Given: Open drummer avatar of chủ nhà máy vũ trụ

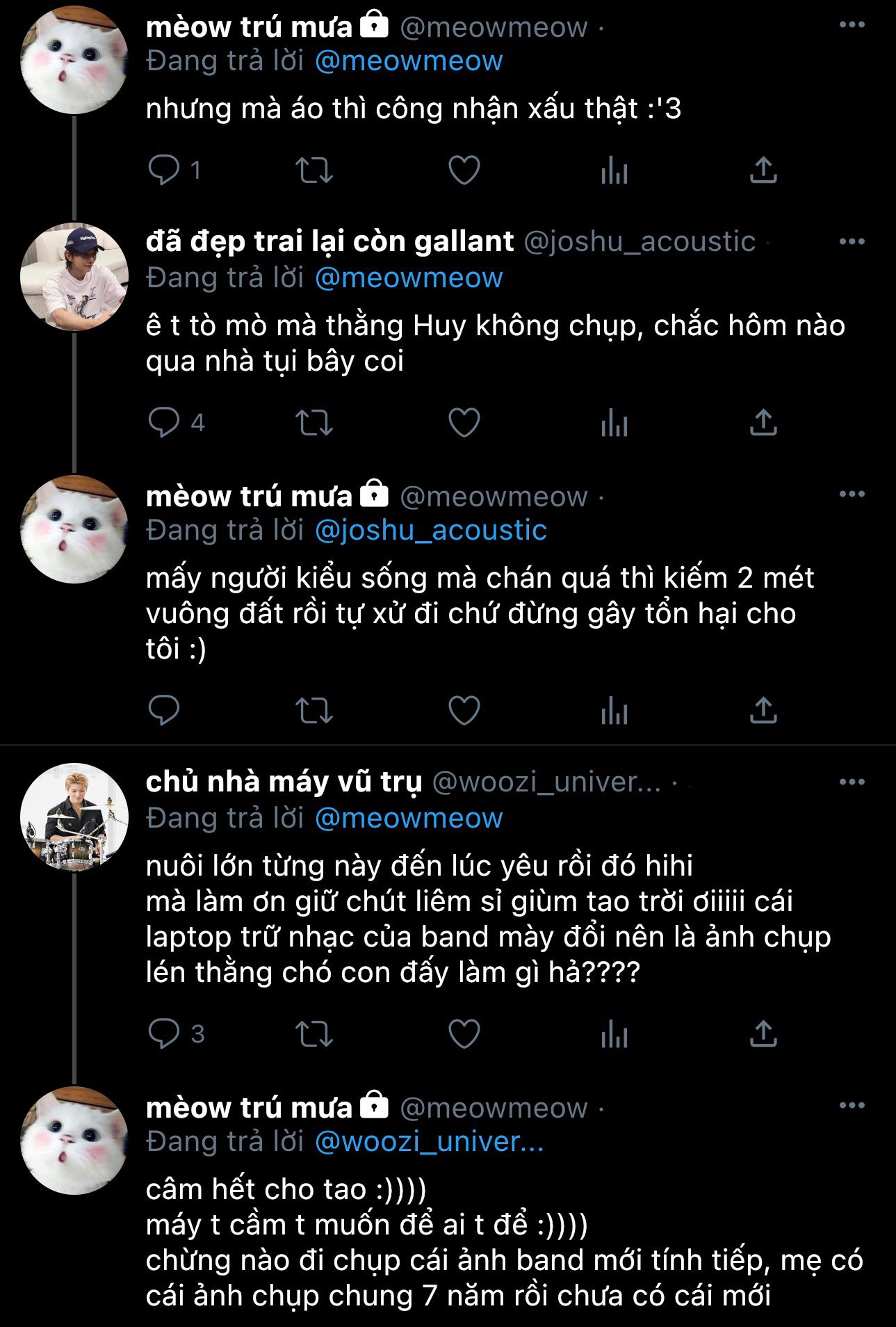Looking at the screenshot, I should [74, 818].
